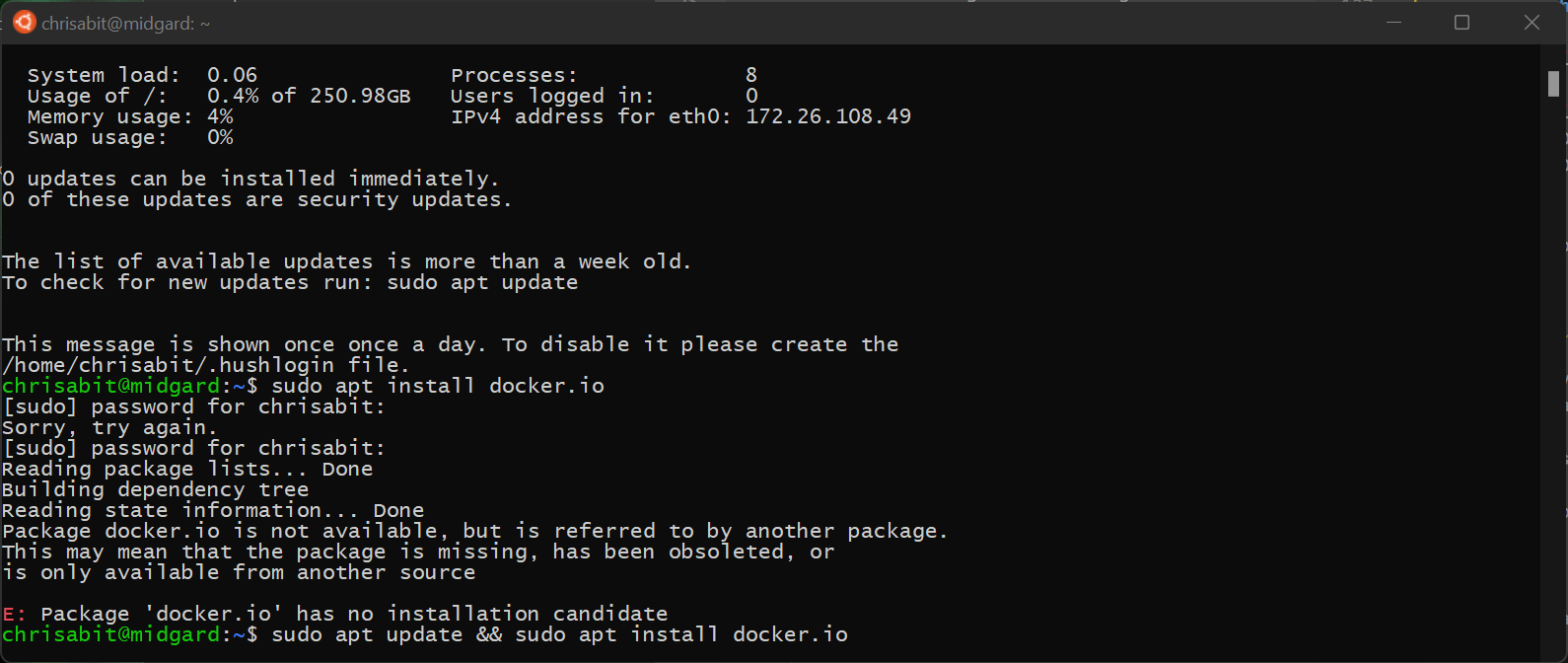Click the empty scrollbar track below the thumb
This screenshot has height=663, width=1568.
(x=1553, y=375)
